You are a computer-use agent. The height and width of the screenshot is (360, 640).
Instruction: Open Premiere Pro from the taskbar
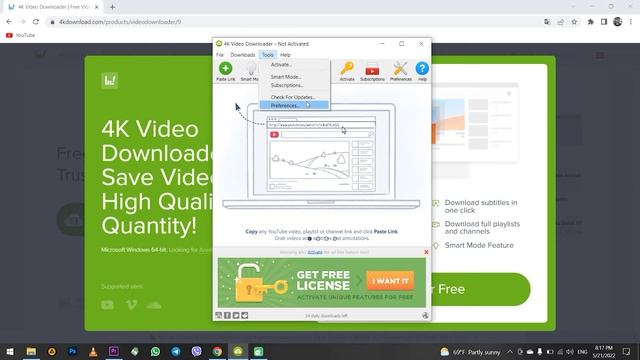114,351
